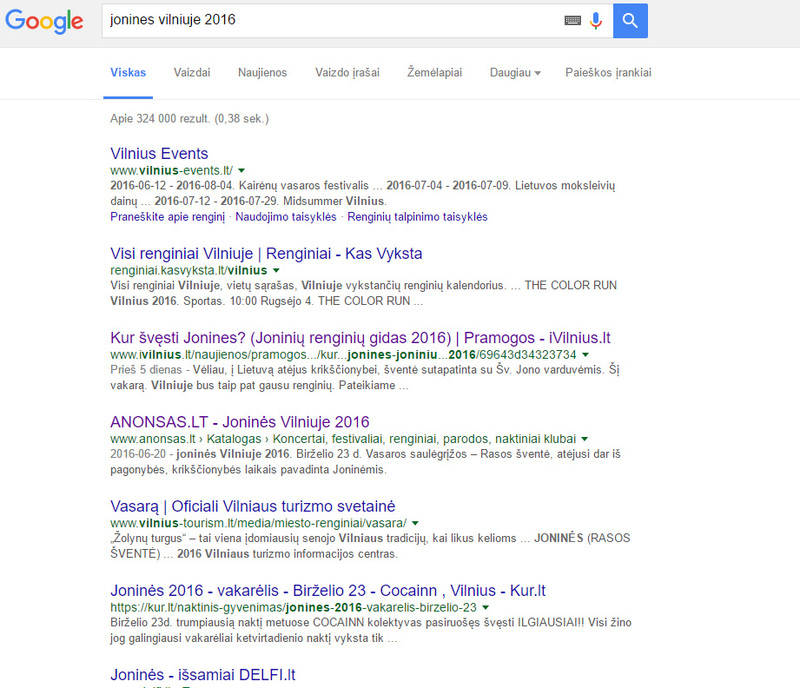The height and width of the screenshot is (688, 800).
Task: Go to the Vaizdo įrašai tab
Action: (347, 72)
